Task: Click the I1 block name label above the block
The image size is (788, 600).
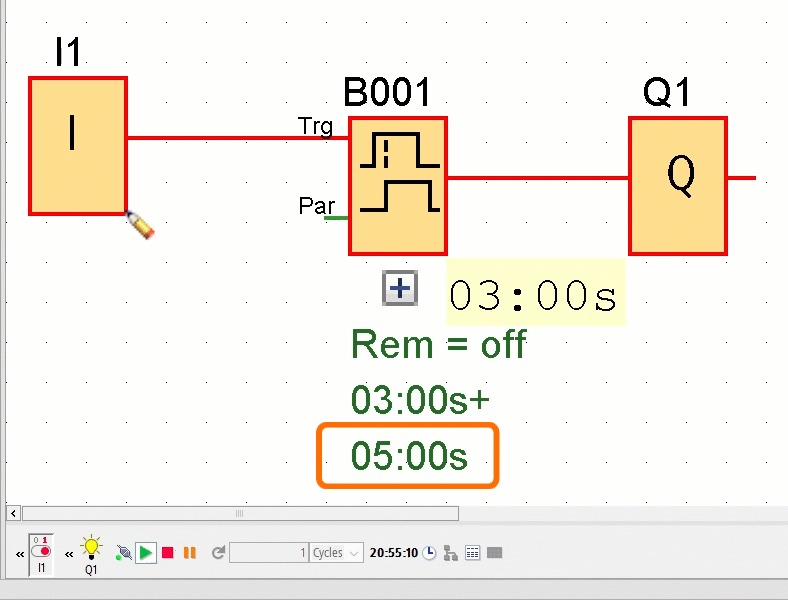Action: point(68,52)
